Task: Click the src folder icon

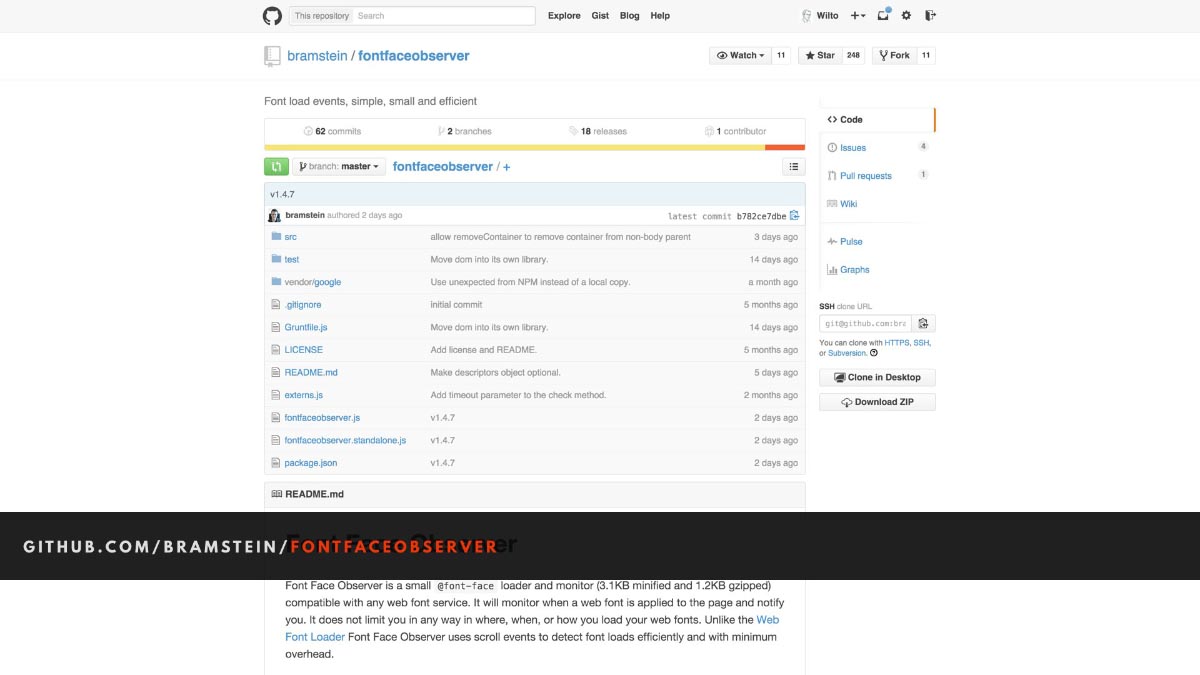Action: coord(276,237)
